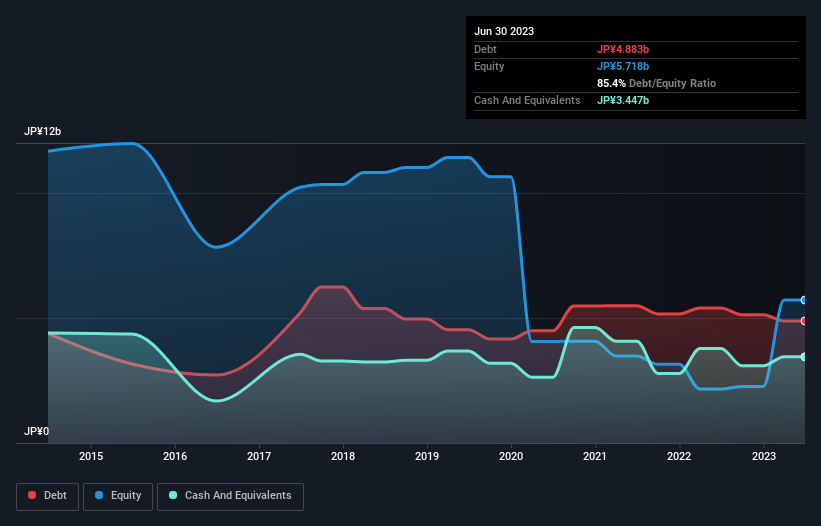Click the JP¥5.718b equity value
Screen dimensions: 821x526
[x=623, y=66]
